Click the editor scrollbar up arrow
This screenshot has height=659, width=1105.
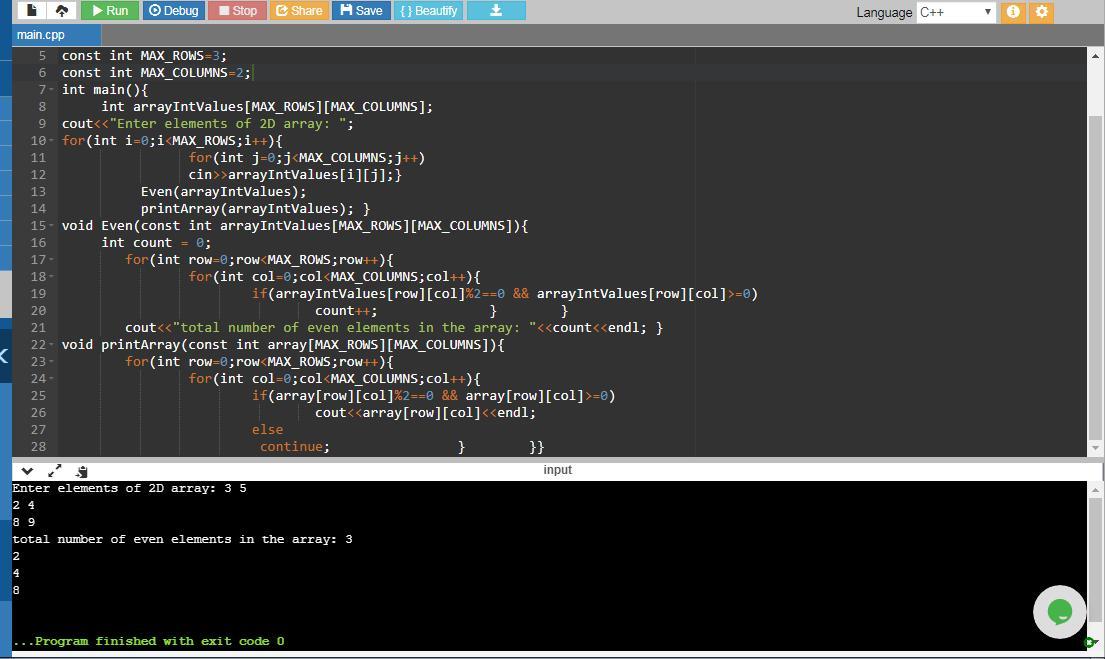pyautogui.click(x=1095, y=55)
